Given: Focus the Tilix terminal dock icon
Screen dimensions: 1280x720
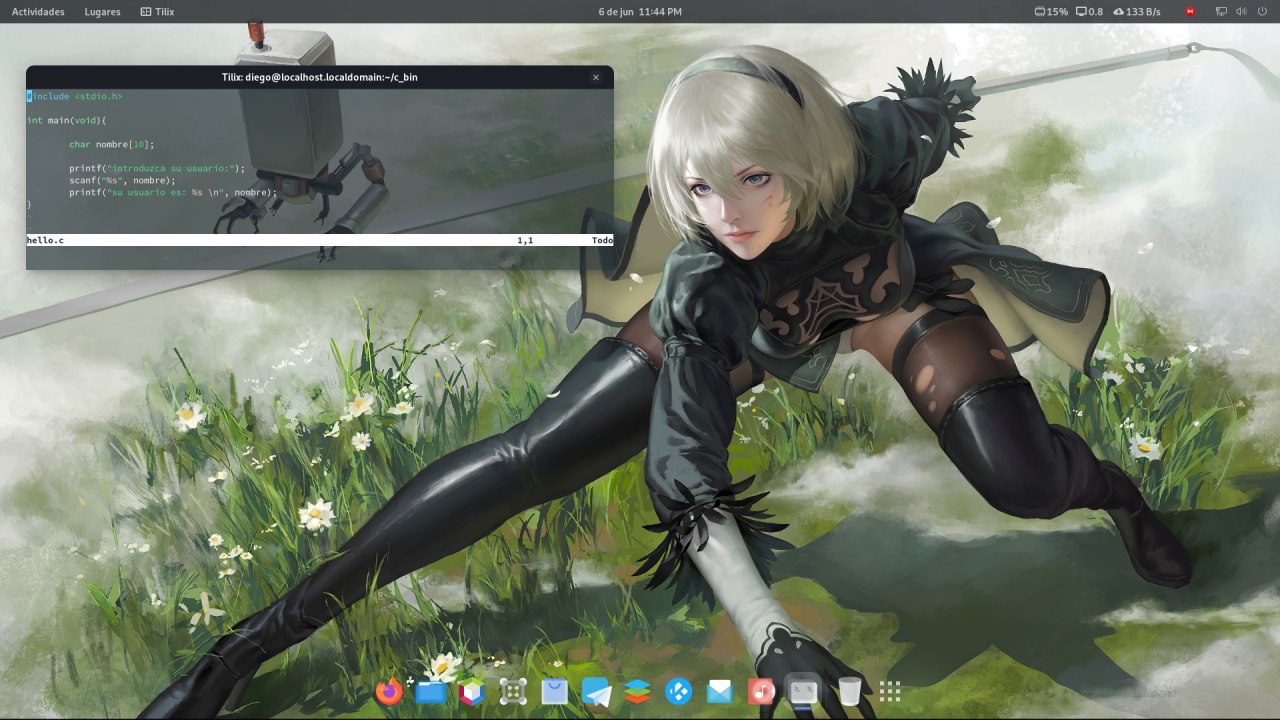Looking at the screenshot, I should coord(803,690).
